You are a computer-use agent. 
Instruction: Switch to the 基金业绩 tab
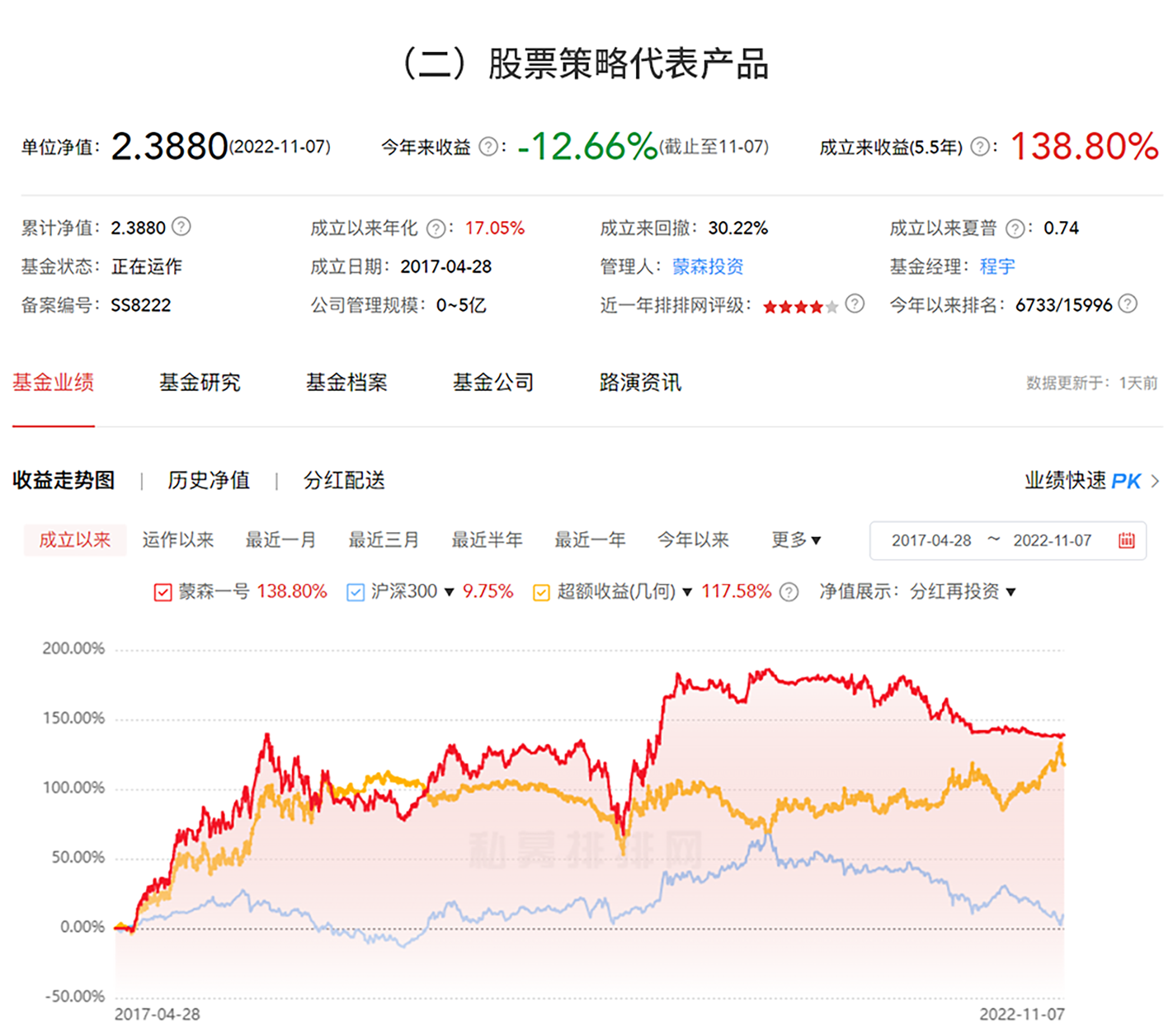click(53, 383)
